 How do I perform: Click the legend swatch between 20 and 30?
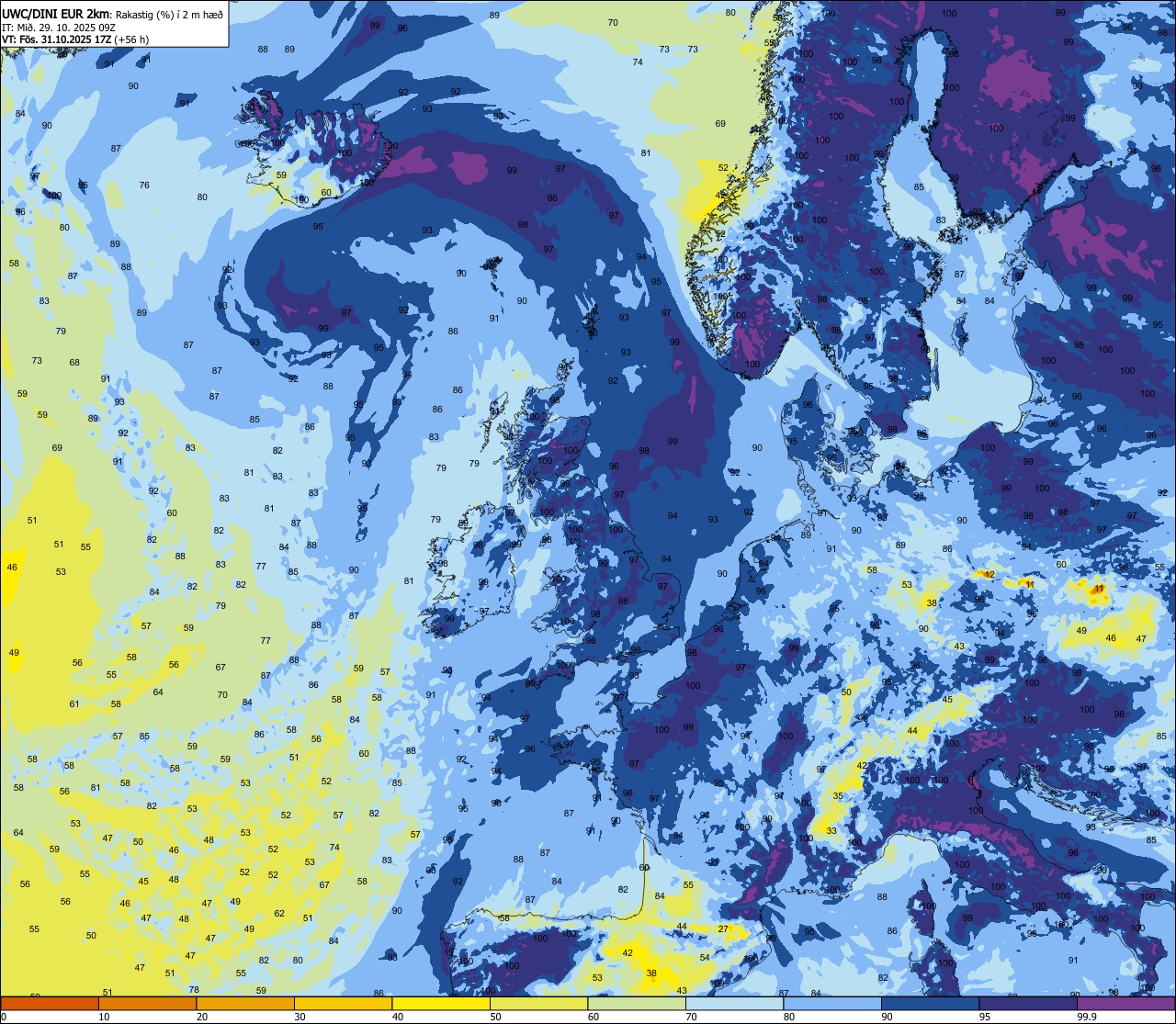[x=245, y=1003]
